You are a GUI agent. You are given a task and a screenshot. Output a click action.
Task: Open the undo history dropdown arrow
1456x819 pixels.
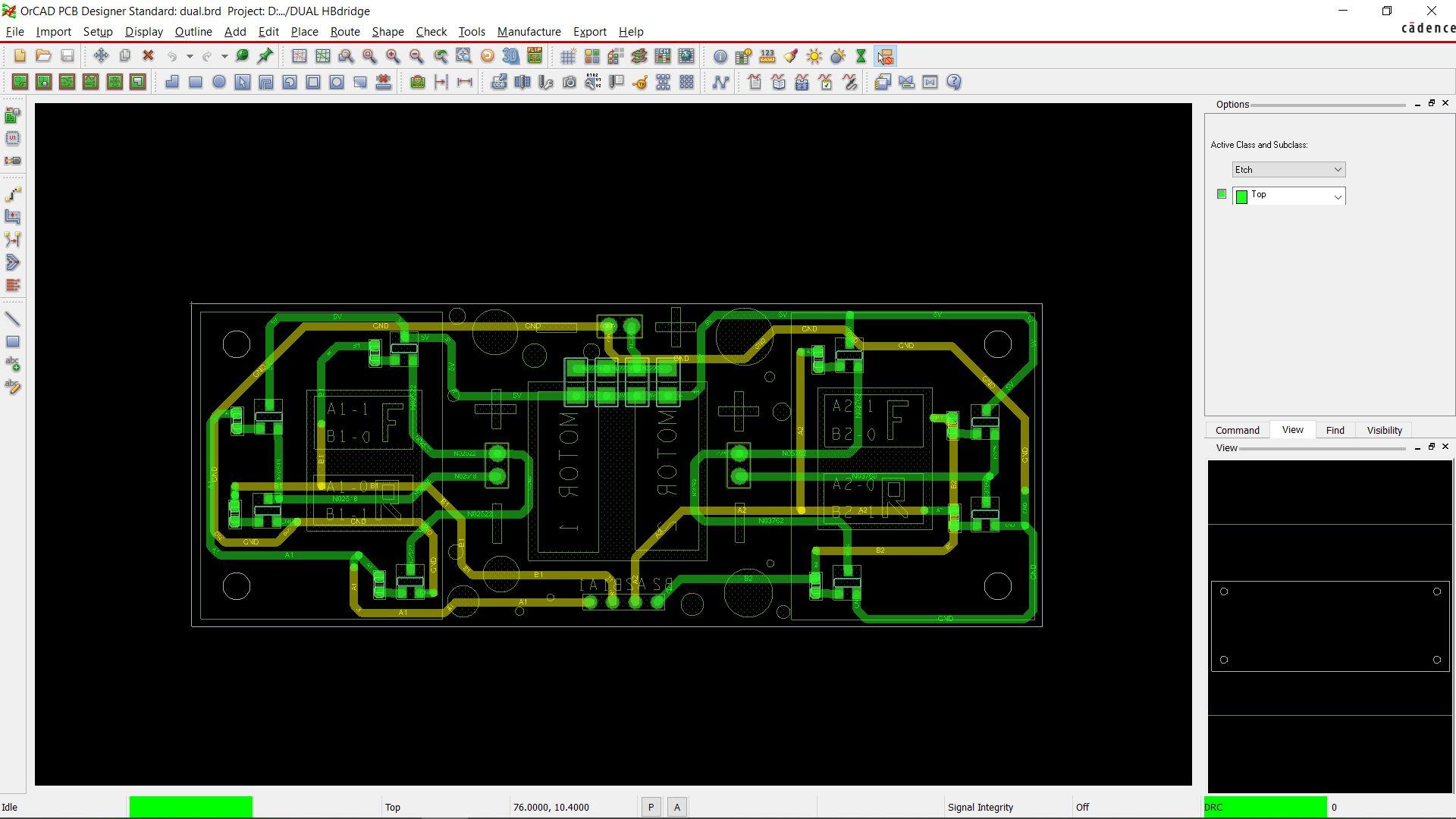click(190, 56)
